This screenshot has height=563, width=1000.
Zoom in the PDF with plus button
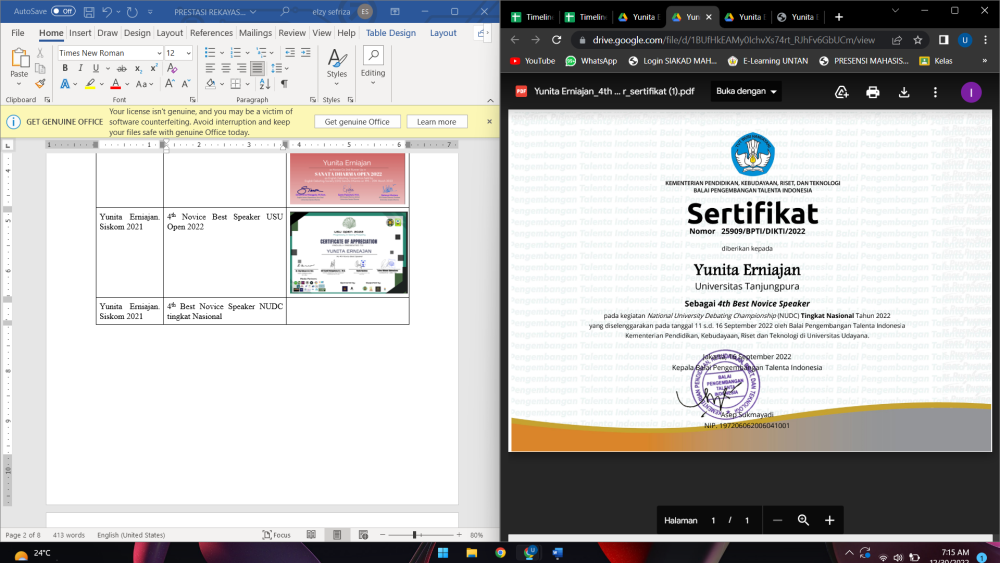point(829,520)
